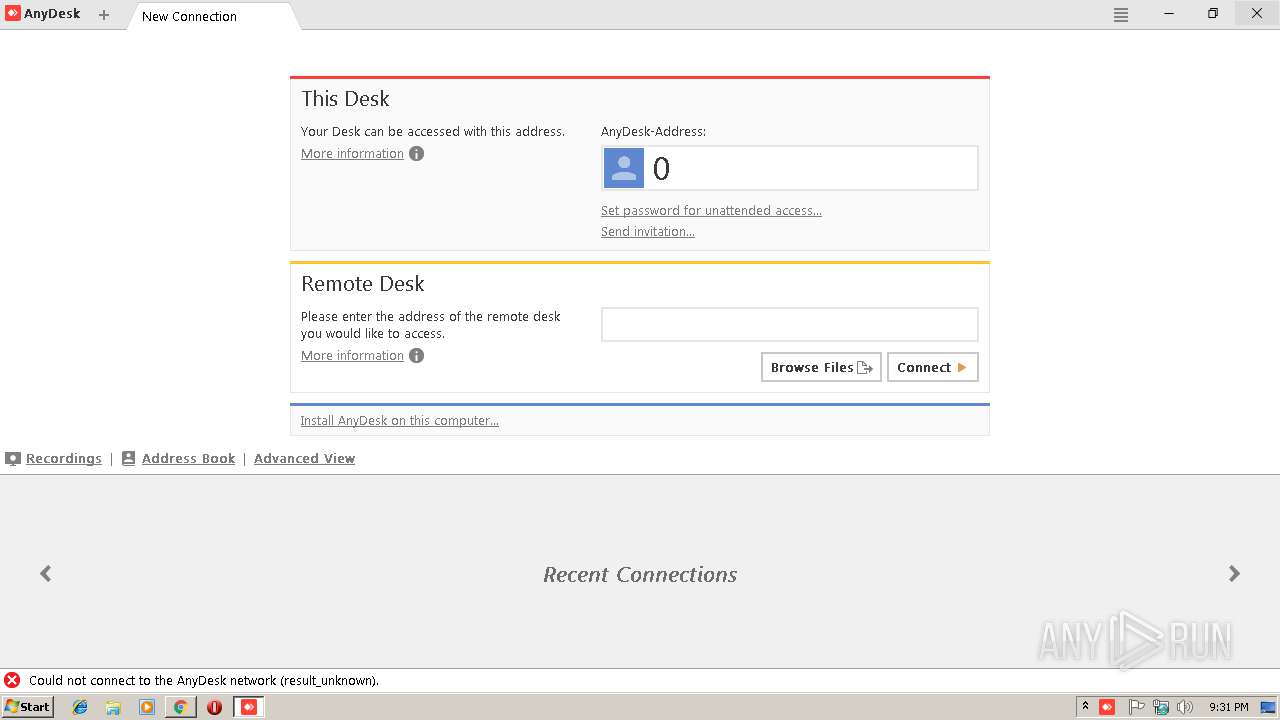Click AnyDesk icon in system tray
Viewport: 1280px width, 720px height.
point(1107,707)
